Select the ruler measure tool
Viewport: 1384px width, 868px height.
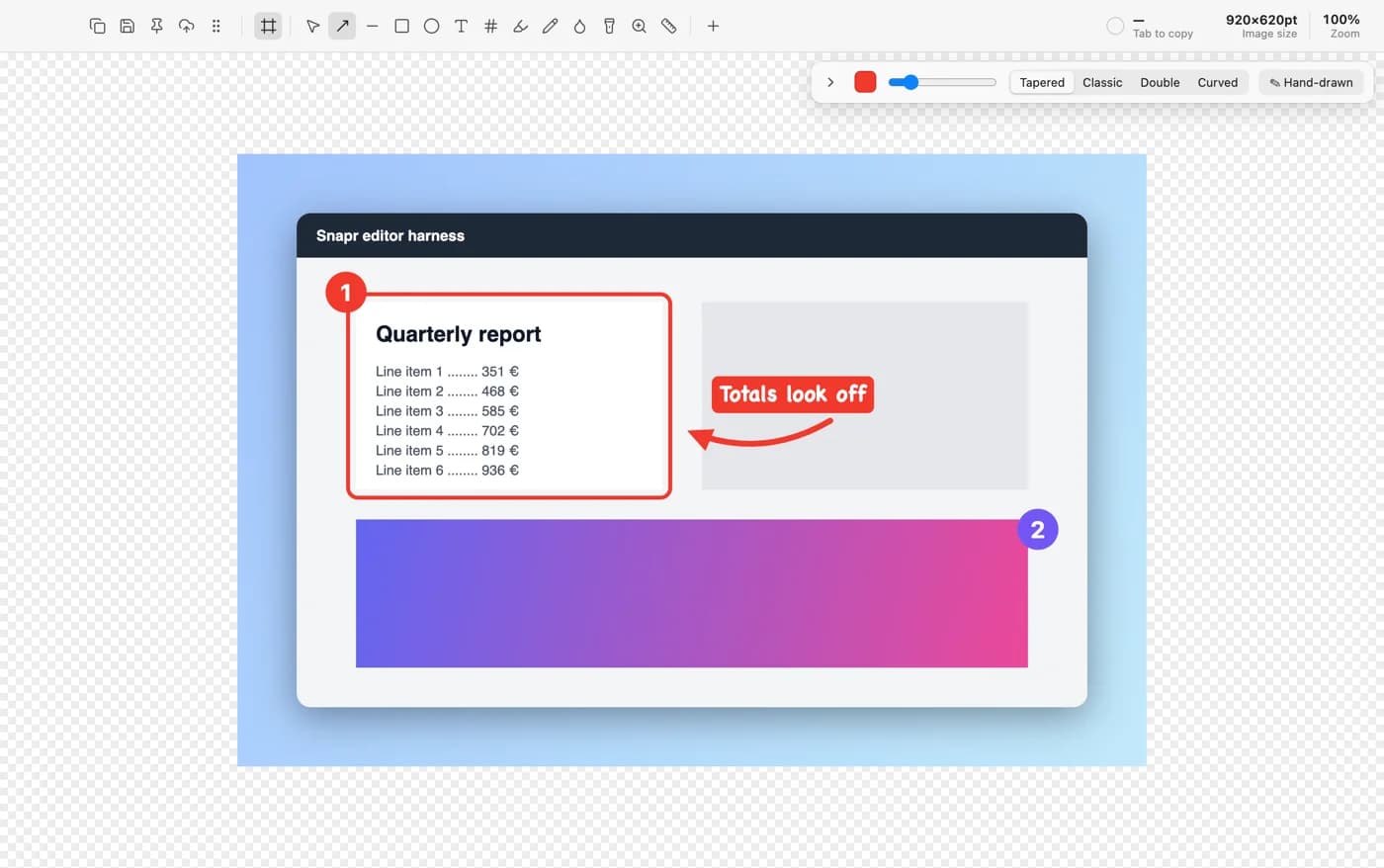tap(668, 26)
